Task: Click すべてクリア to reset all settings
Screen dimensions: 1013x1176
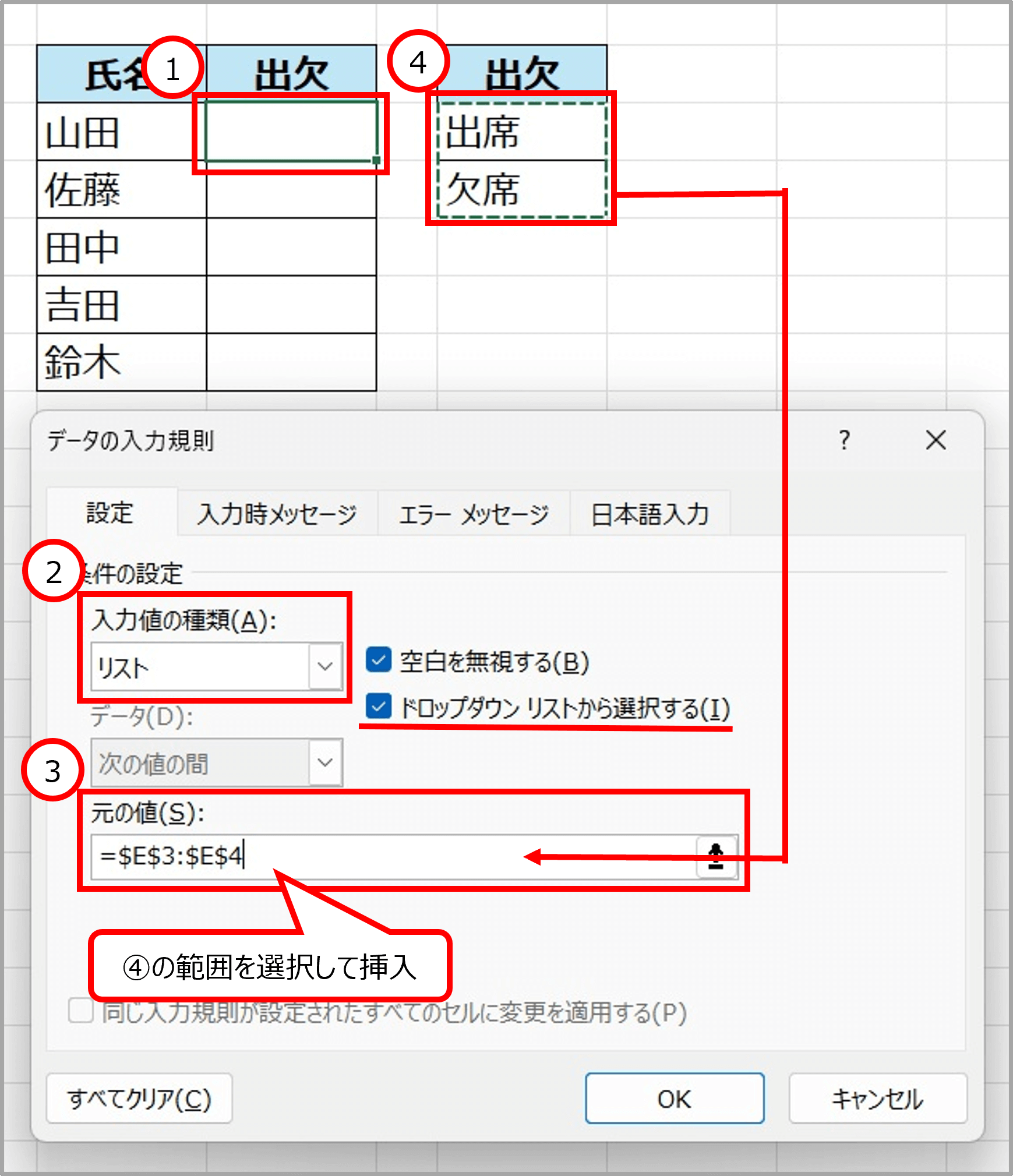Action: (x=139, y=1100)
